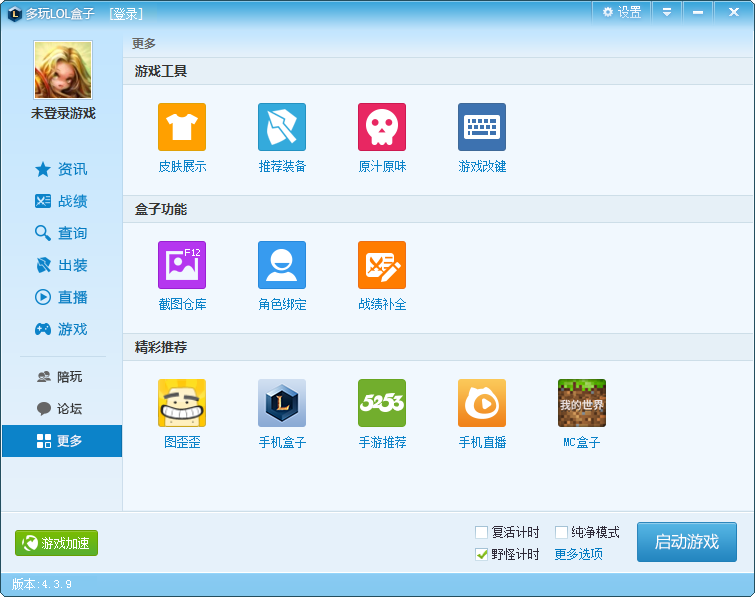This screenshot has height=597, width=755.
Task: Open the 手机直播 mobile live stream app
Action: pos(482,404)
